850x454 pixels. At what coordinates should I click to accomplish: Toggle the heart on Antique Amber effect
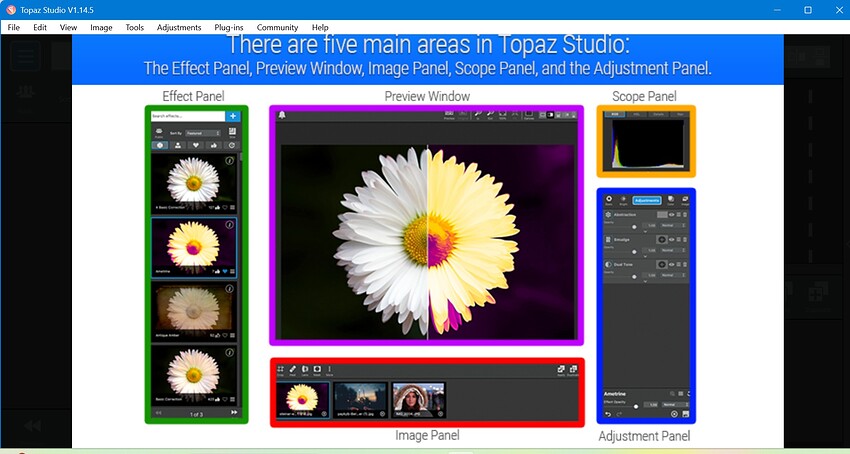[225, 335]
